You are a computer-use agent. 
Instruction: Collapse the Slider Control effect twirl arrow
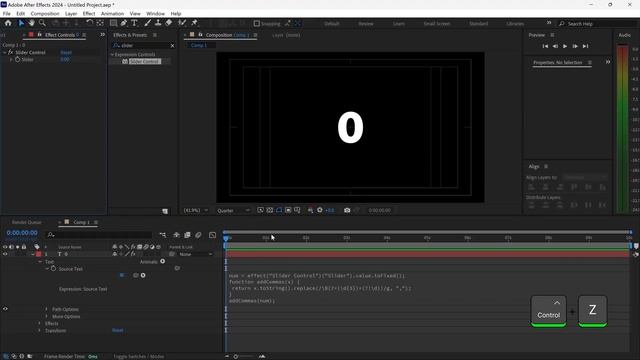coord(5,52)
